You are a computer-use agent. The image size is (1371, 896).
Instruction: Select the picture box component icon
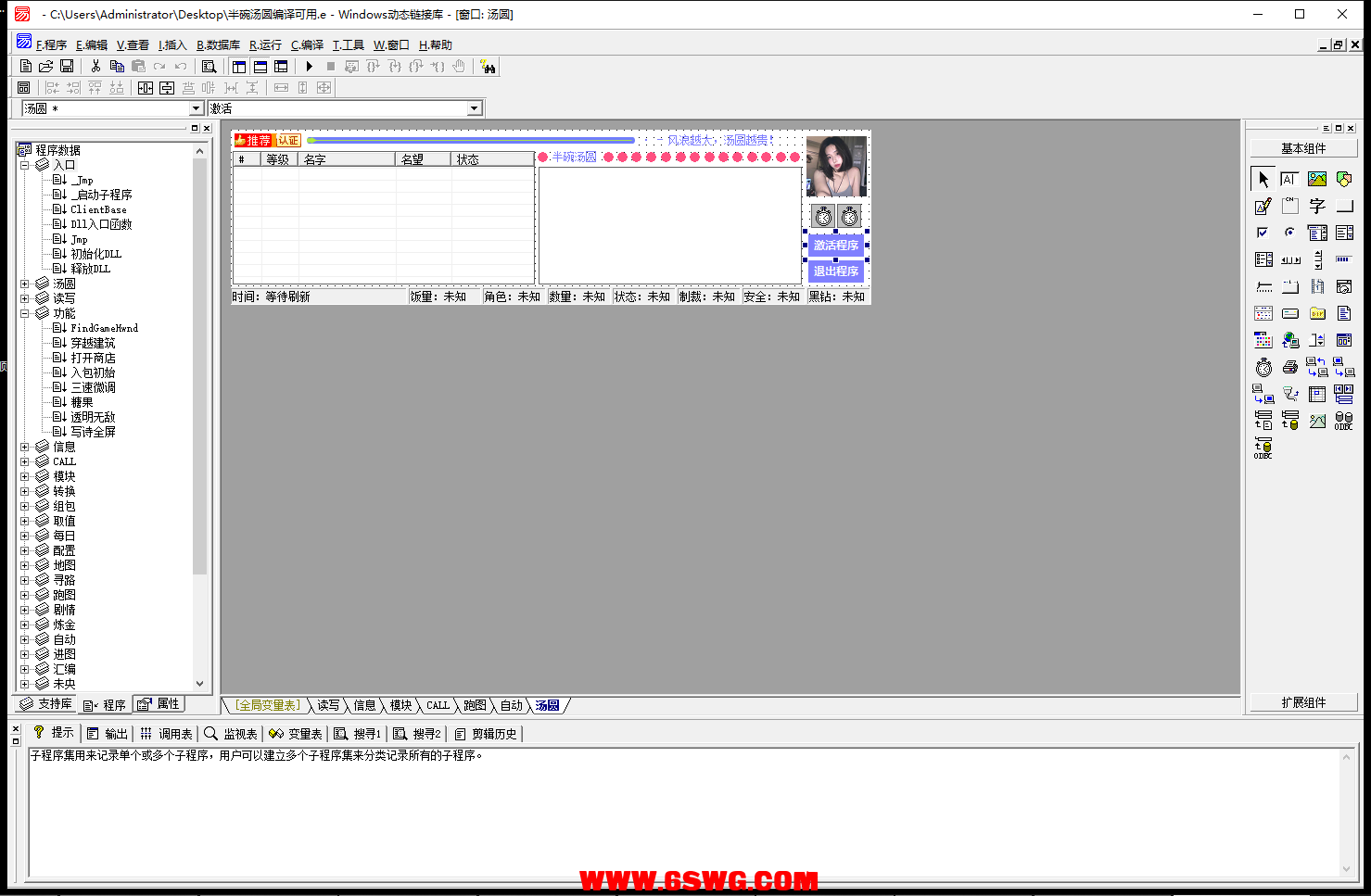[x=1317, y=180]
